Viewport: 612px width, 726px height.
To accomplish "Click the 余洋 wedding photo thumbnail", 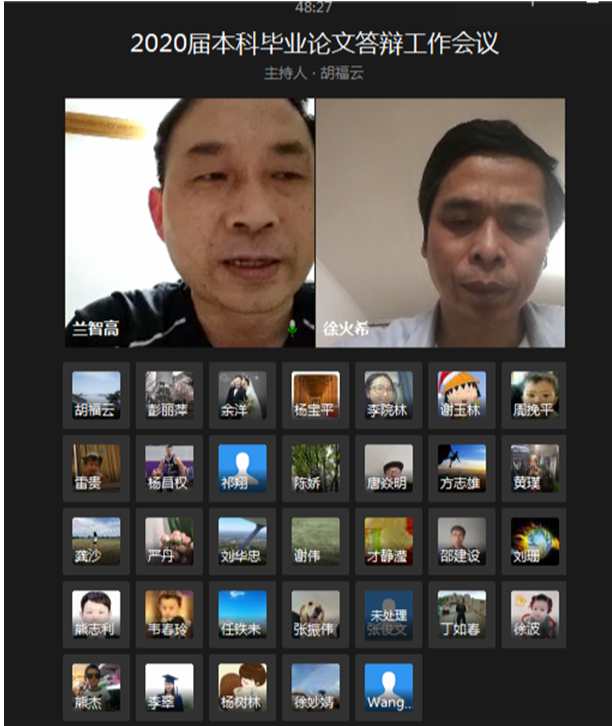I will pos(242,395).
